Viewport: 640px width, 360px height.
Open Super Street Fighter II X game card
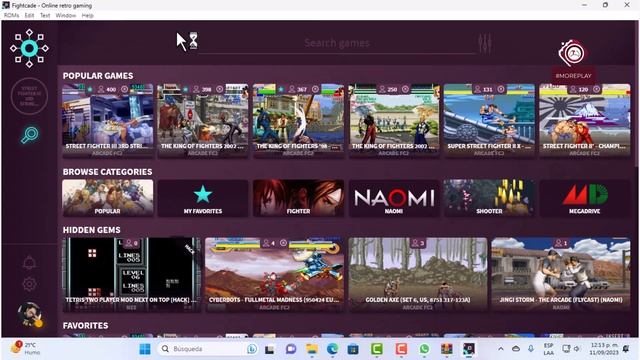(489, 121)
